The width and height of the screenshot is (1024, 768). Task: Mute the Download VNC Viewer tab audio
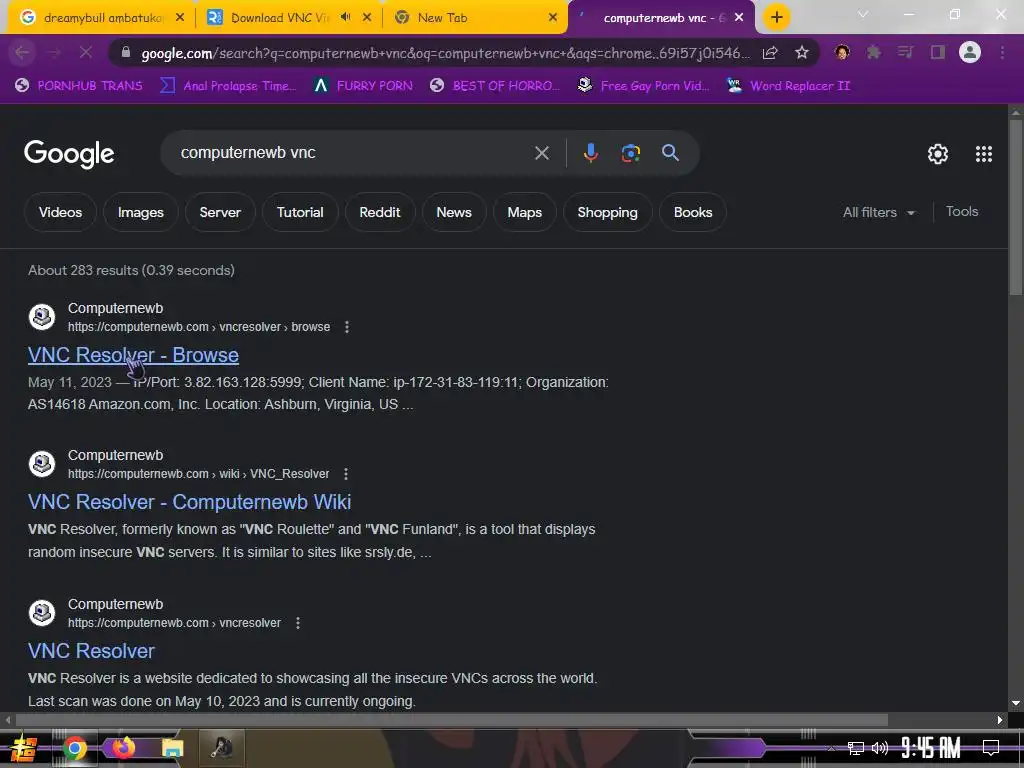click(x=345, y=18)
